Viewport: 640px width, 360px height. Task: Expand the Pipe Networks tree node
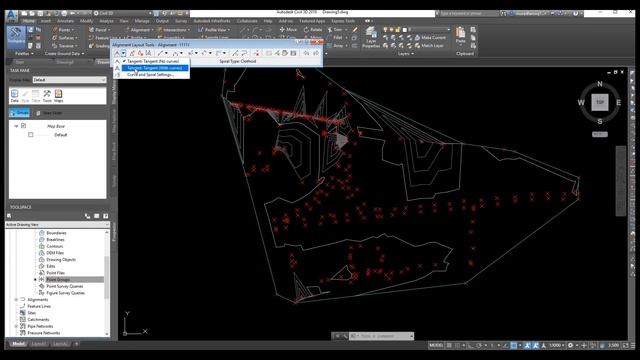point(16,326)
